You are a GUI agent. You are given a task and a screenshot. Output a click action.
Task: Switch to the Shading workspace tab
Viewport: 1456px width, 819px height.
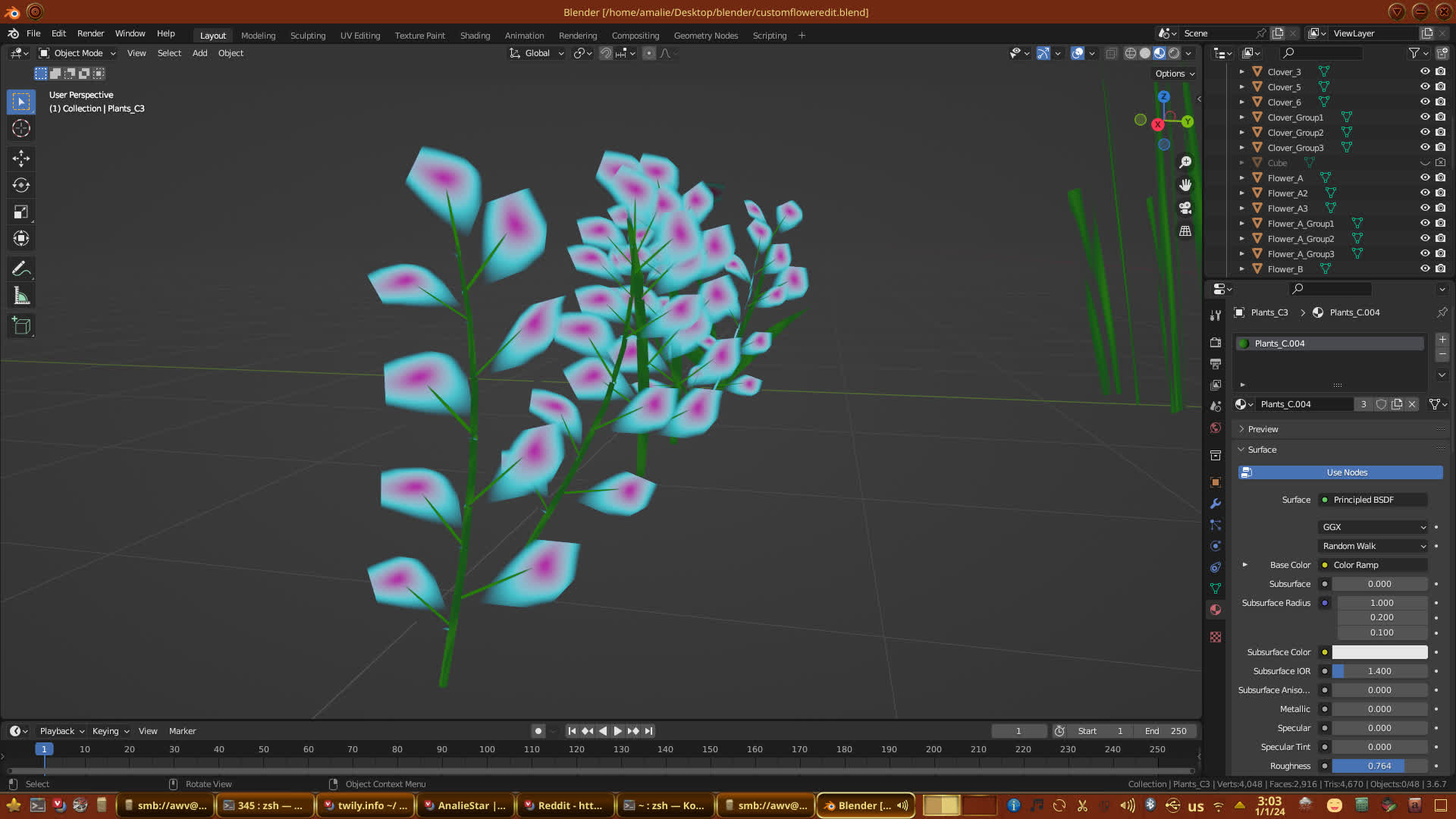[475, 36]
